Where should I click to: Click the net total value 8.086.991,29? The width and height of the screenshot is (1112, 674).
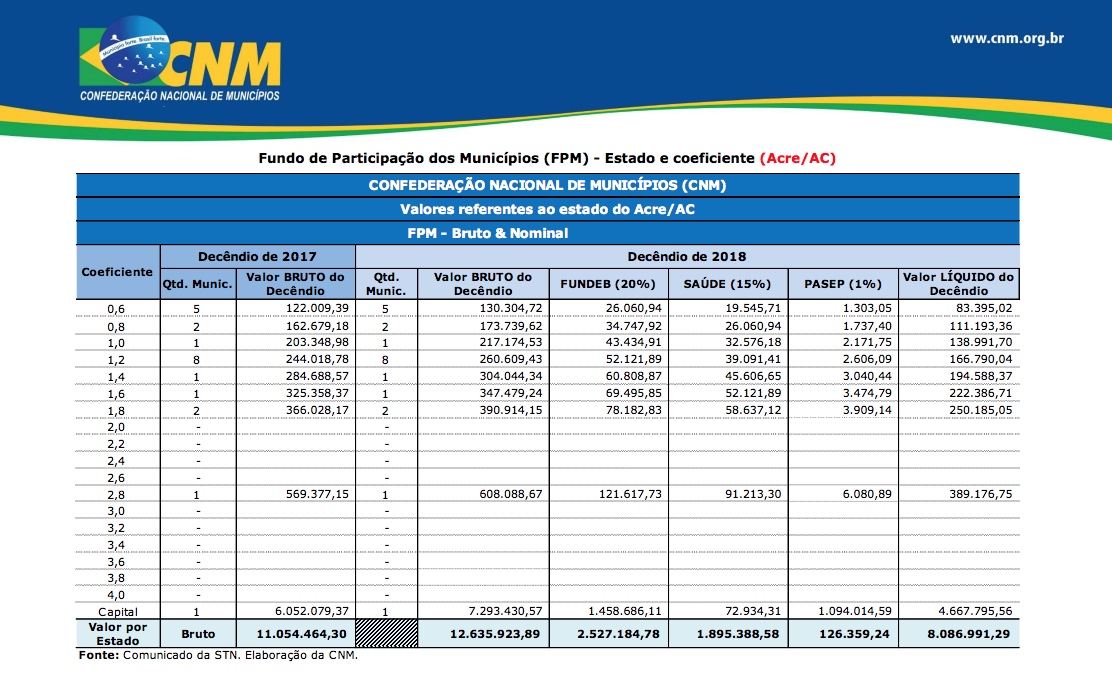(969, 634)
